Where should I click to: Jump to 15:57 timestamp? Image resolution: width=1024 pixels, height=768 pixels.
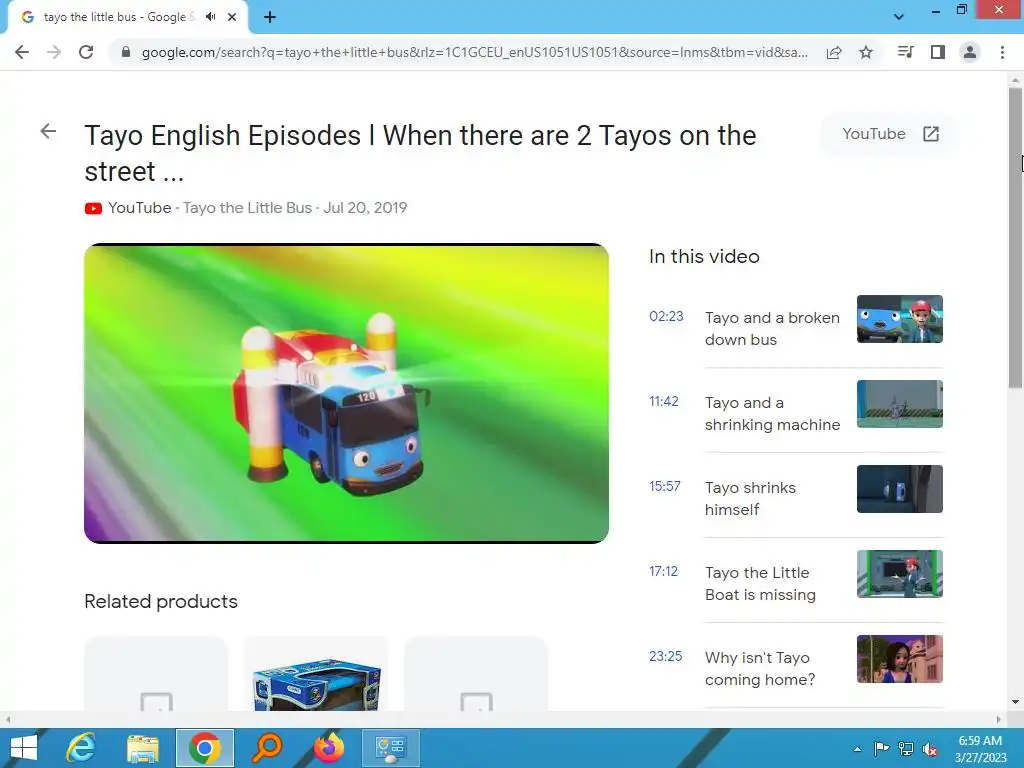665,486
